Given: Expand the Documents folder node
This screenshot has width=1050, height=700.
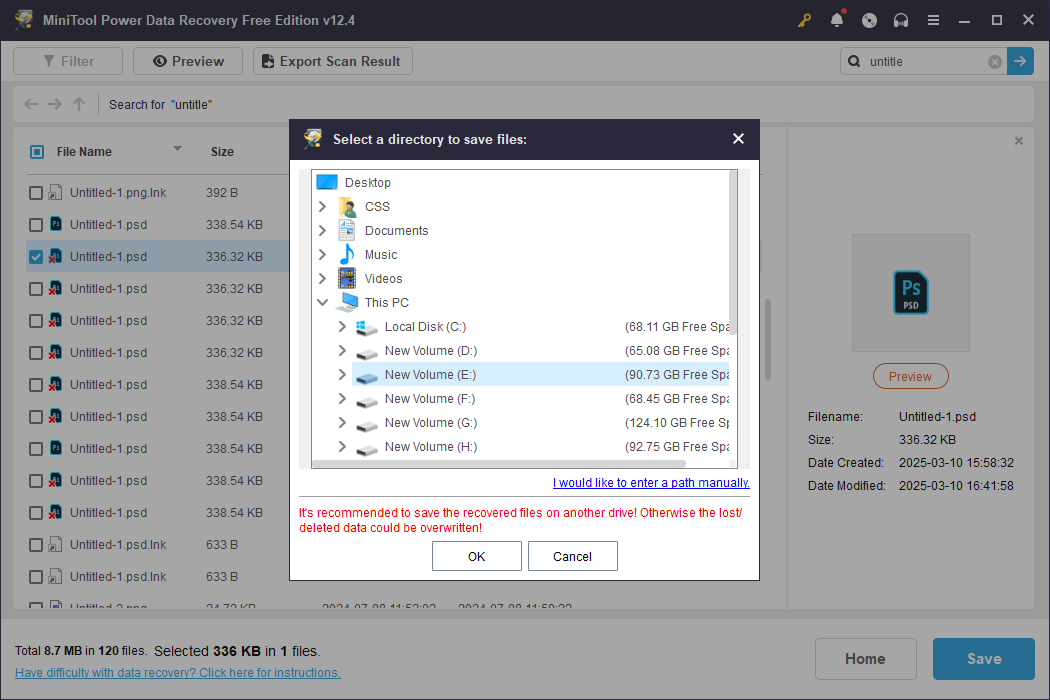Looking at the screenshot, I should click(x=323, y=230).
